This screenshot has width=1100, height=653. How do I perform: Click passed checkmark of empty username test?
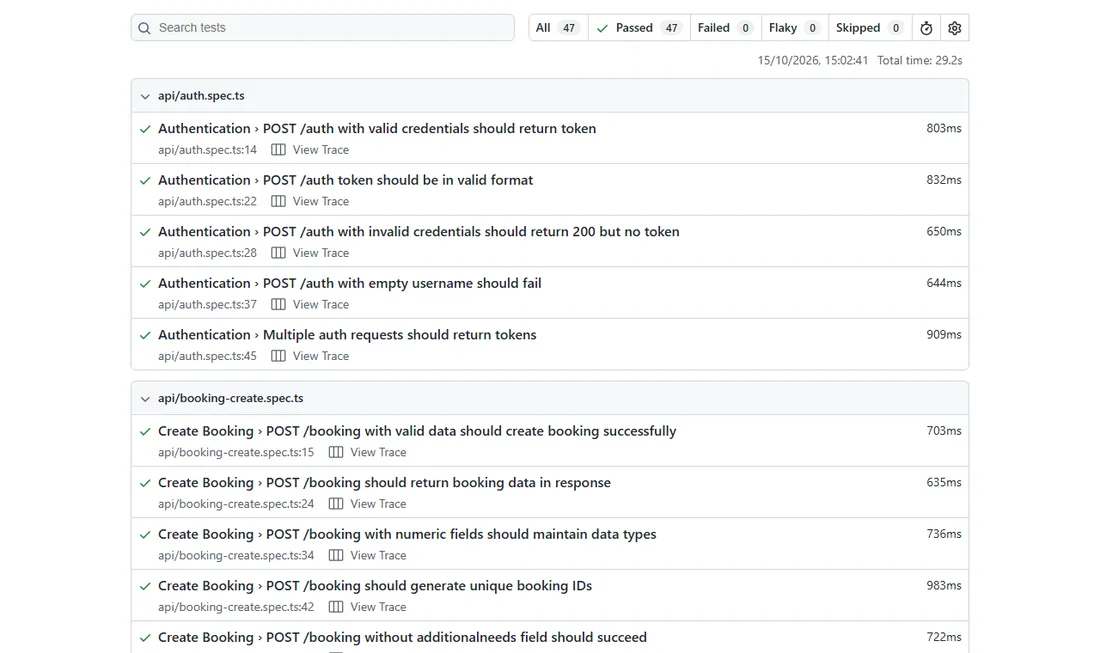[x=145, y=284]
